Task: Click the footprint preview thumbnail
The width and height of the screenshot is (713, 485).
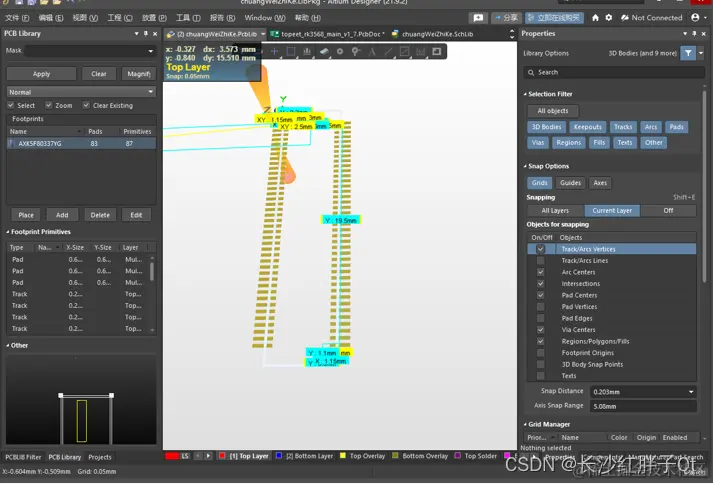Action: click(81, 400)
